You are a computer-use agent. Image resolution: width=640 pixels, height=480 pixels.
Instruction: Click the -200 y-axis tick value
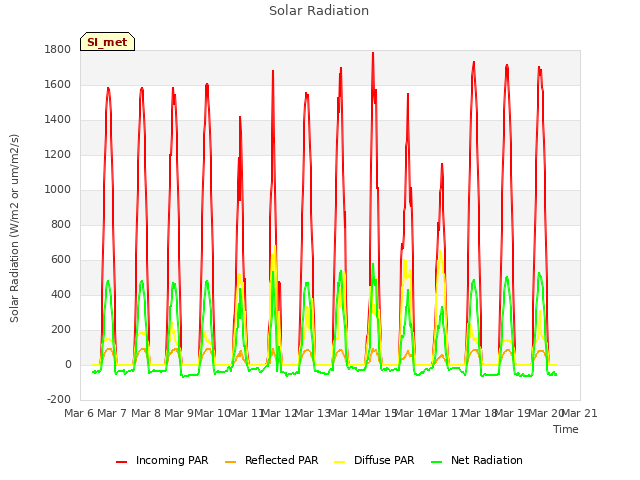59,400
